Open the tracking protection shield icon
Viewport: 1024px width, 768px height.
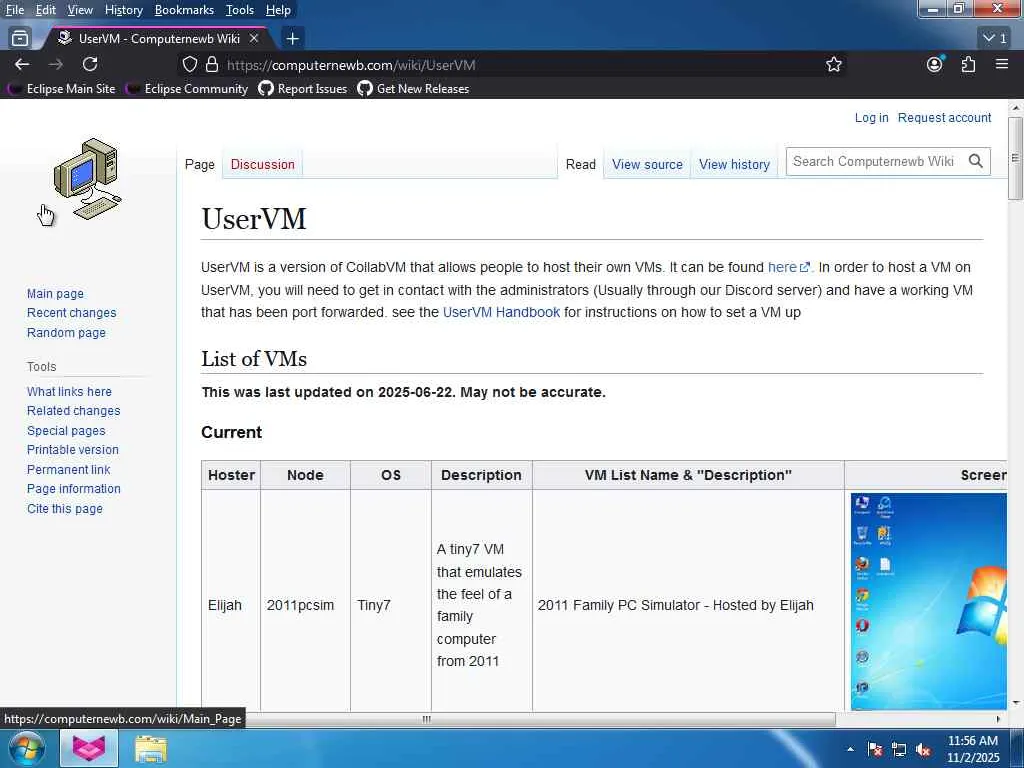189,64
